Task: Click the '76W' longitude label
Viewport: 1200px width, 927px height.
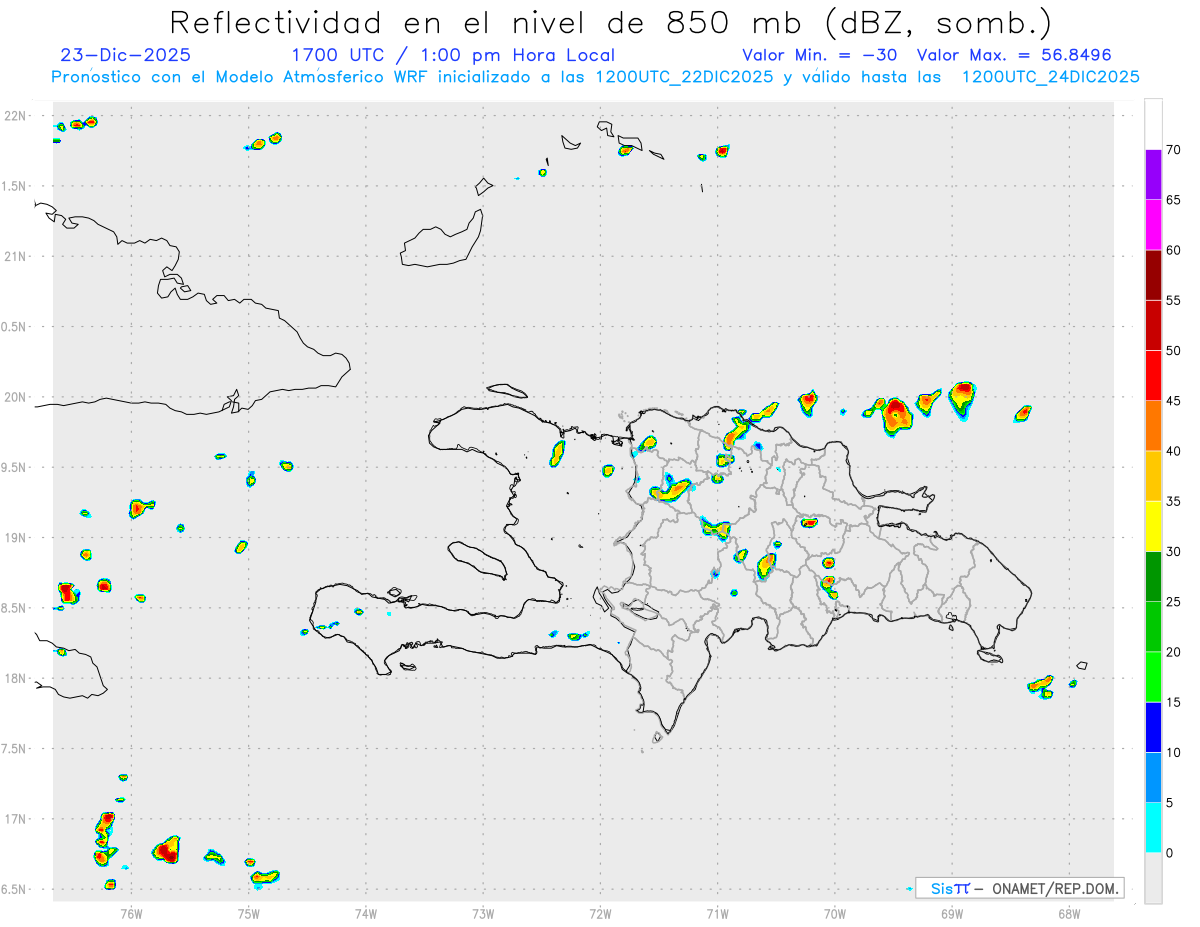Action: (131, 913)
